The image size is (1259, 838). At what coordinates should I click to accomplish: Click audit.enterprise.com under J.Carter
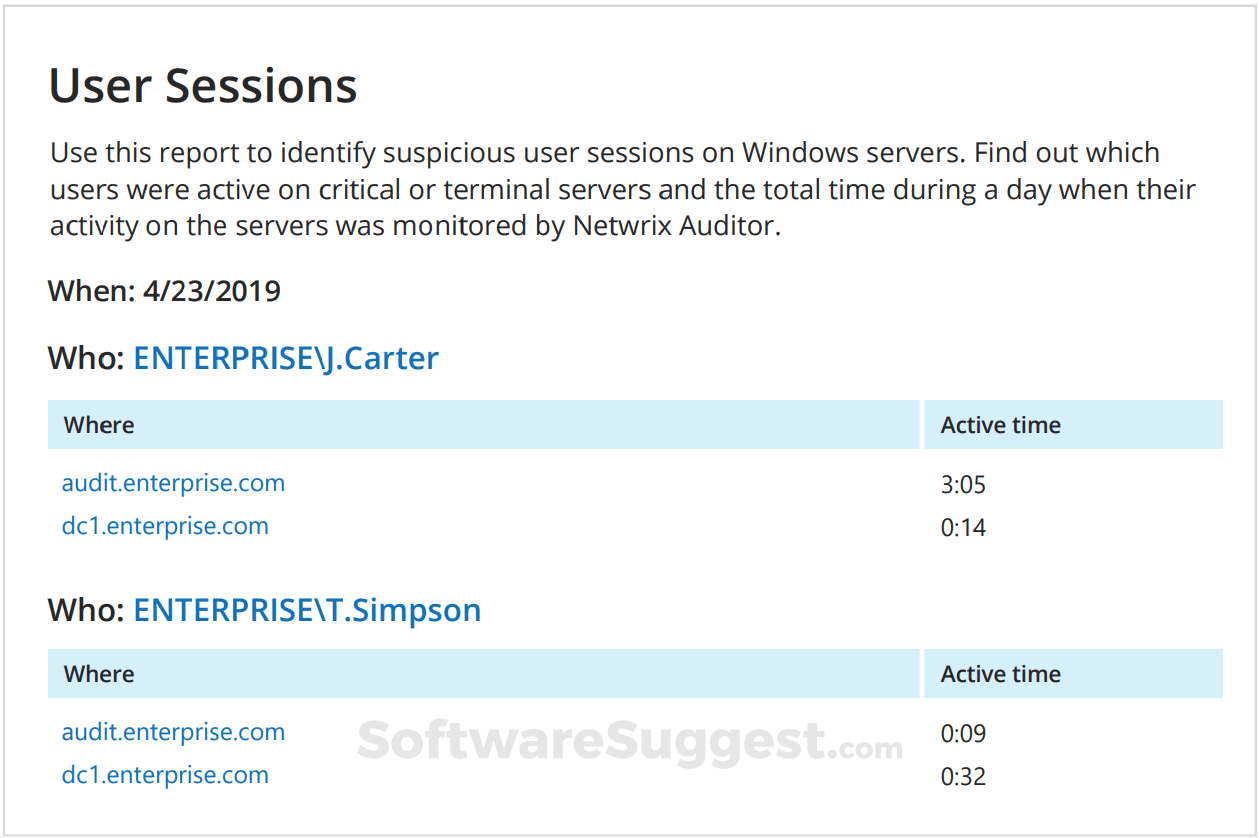pos(173,483)
